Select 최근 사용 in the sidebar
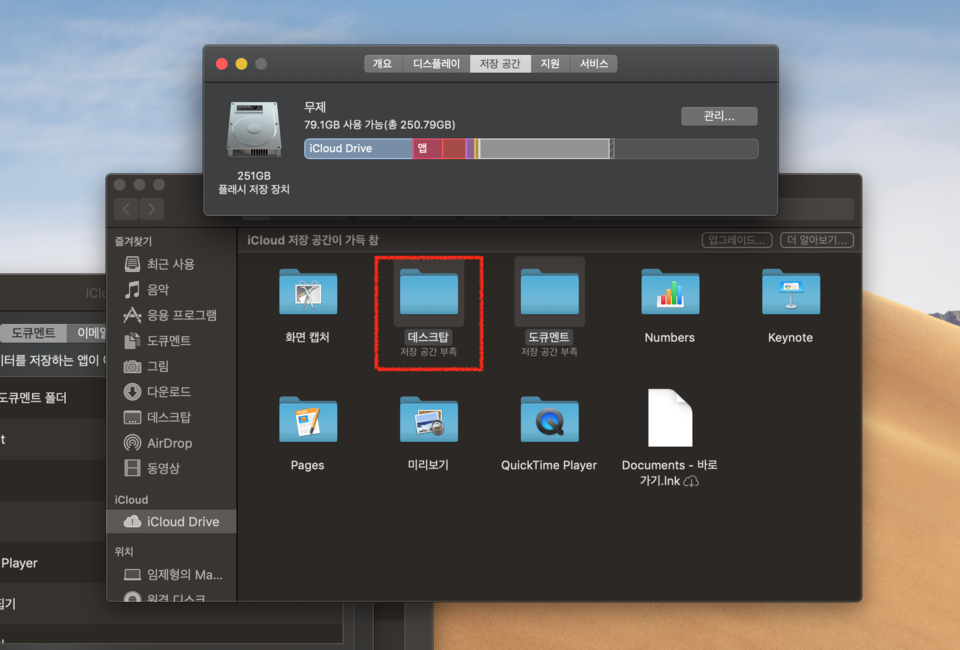The height and width of the screenshot is (650, 960). 170,264
